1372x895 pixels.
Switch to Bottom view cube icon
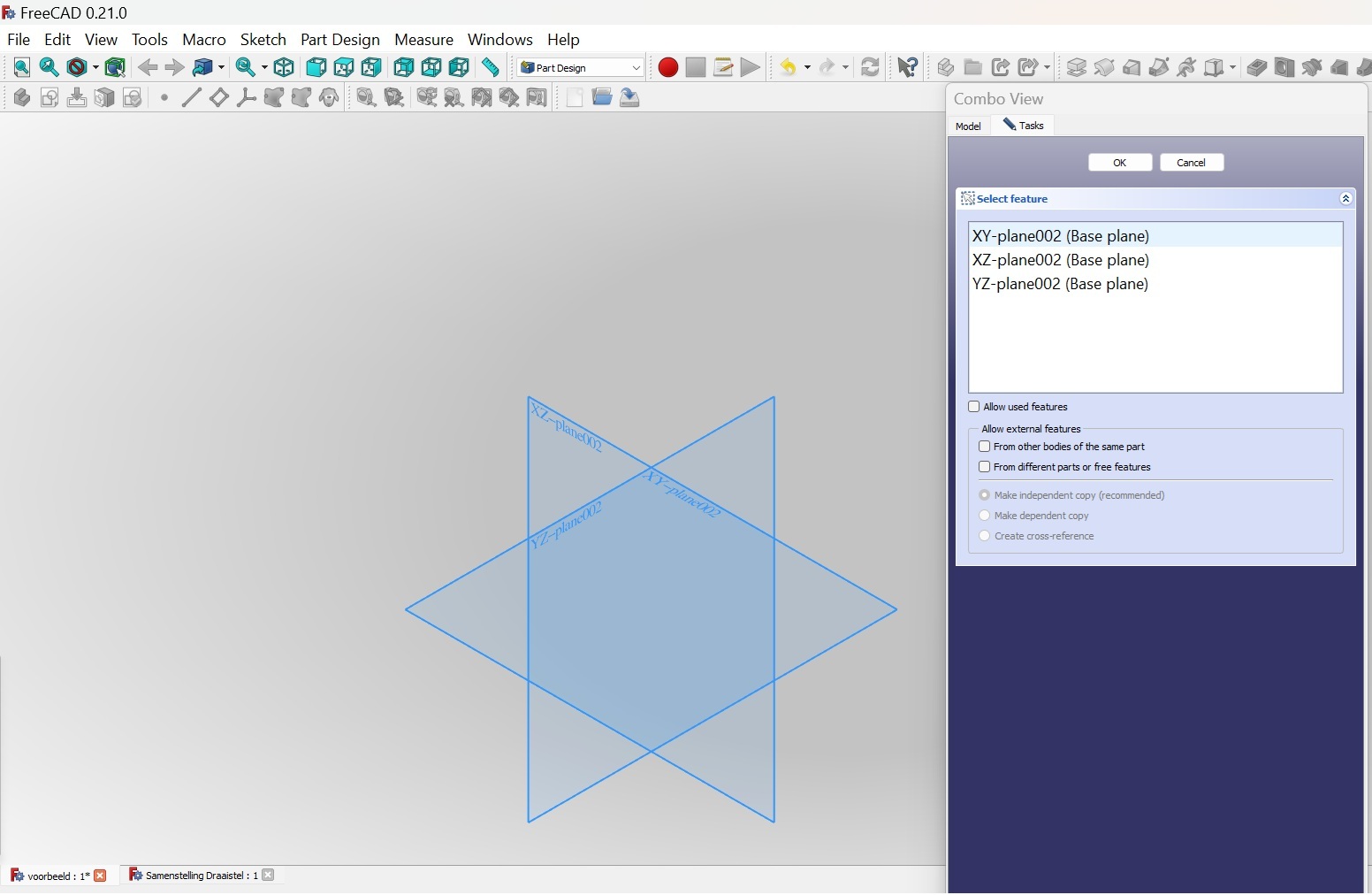pyautogui.click(x=431, y=67)
